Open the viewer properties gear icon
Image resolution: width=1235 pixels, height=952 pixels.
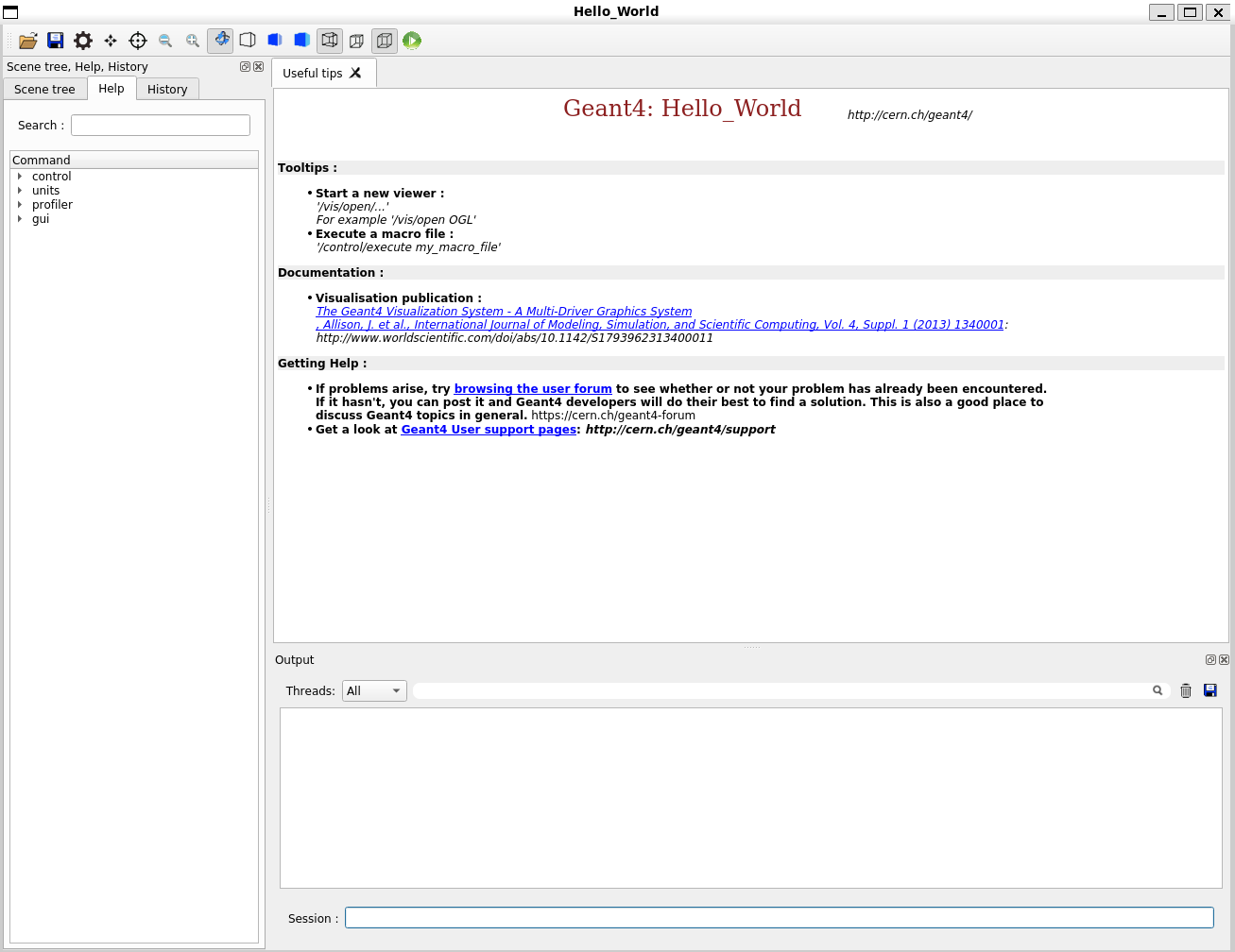pos(82,40)
